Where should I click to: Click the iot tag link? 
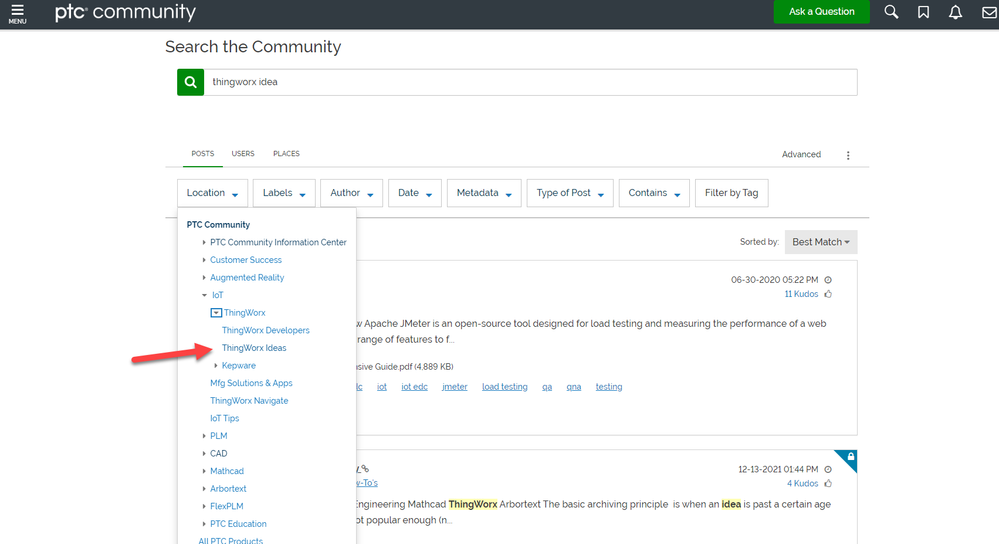coord(382,387)
